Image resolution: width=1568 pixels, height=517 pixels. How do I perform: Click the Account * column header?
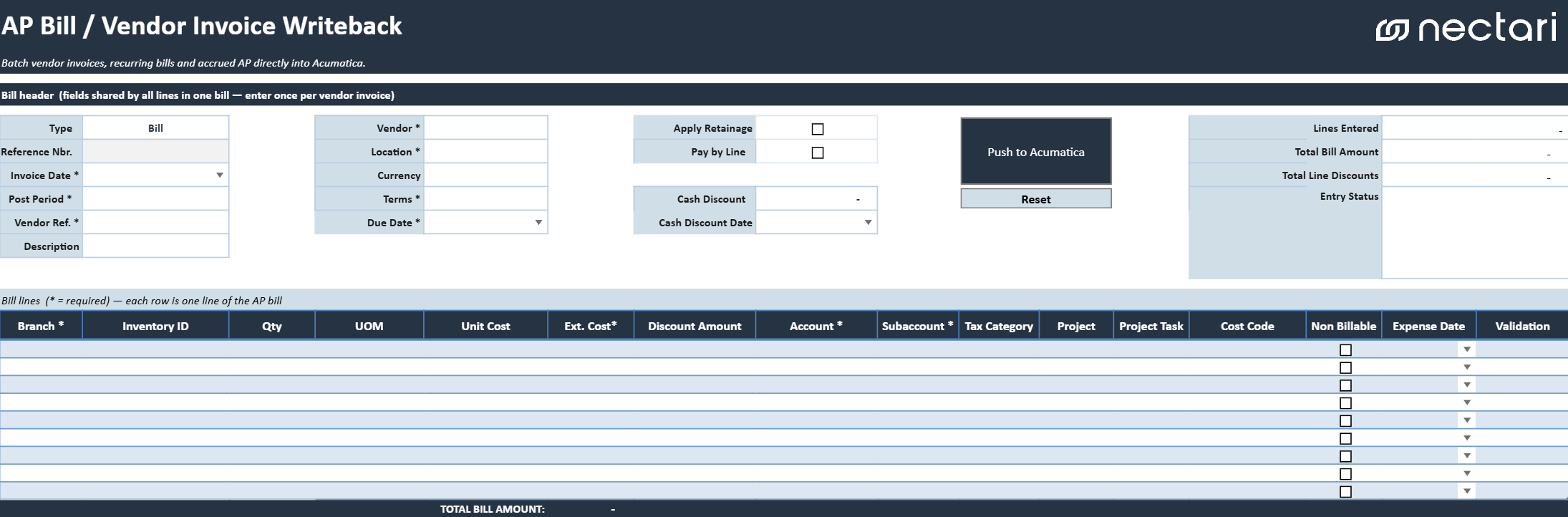816,326
